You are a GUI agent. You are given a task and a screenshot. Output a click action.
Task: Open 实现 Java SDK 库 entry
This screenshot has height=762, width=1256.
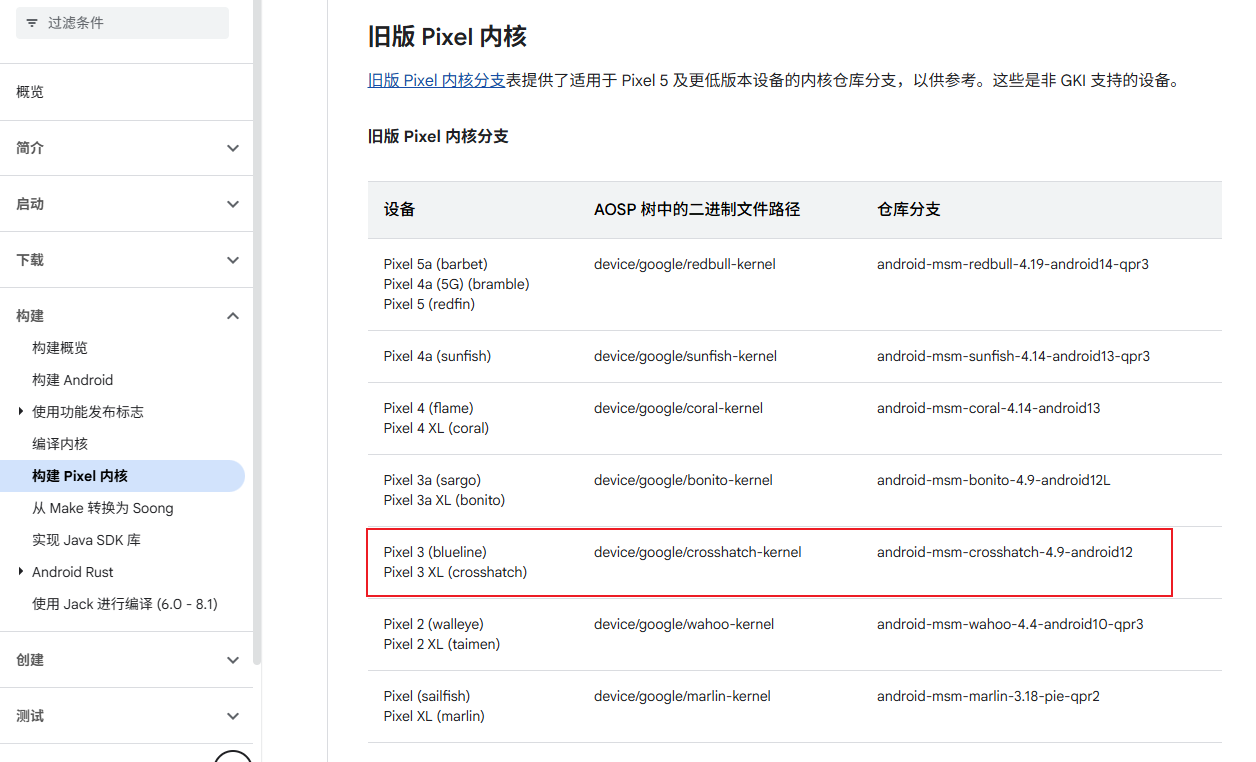point(86,540)
